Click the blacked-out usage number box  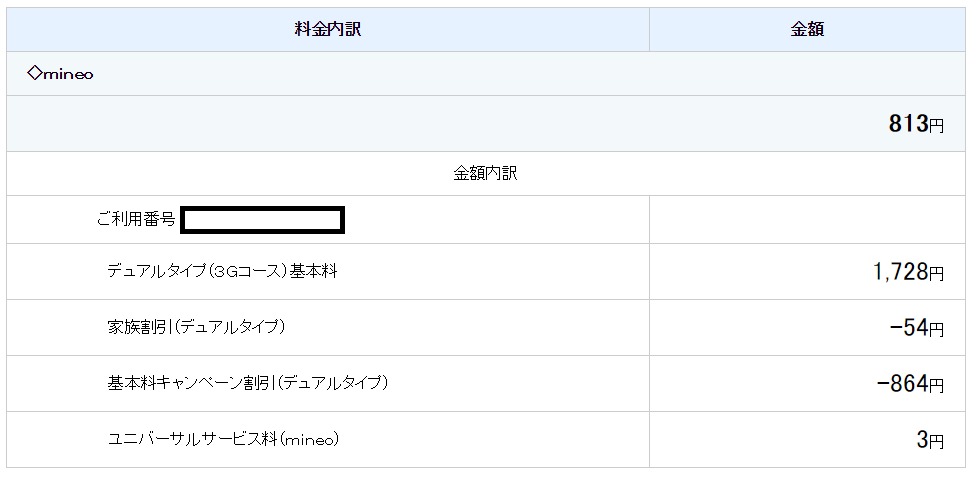click(262, 219)
